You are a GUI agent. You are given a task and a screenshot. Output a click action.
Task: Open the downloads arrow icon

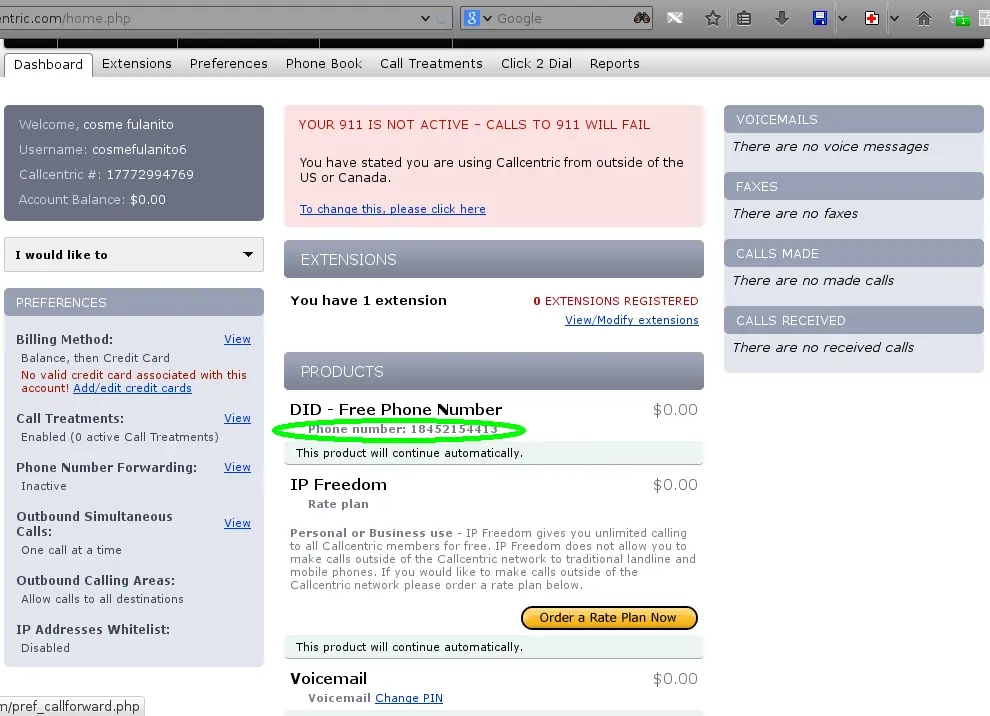[x=782, y=18]
